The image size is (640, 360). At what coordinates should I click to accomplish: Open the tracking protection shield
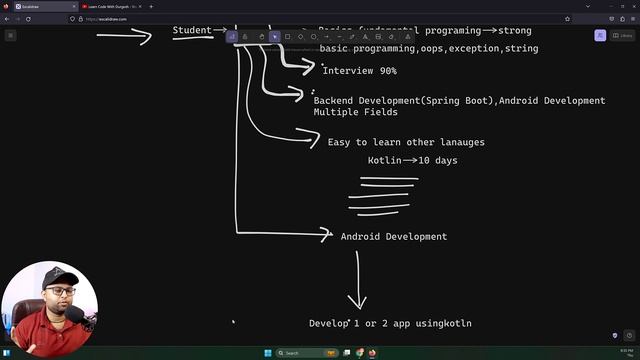pos(72,19)
